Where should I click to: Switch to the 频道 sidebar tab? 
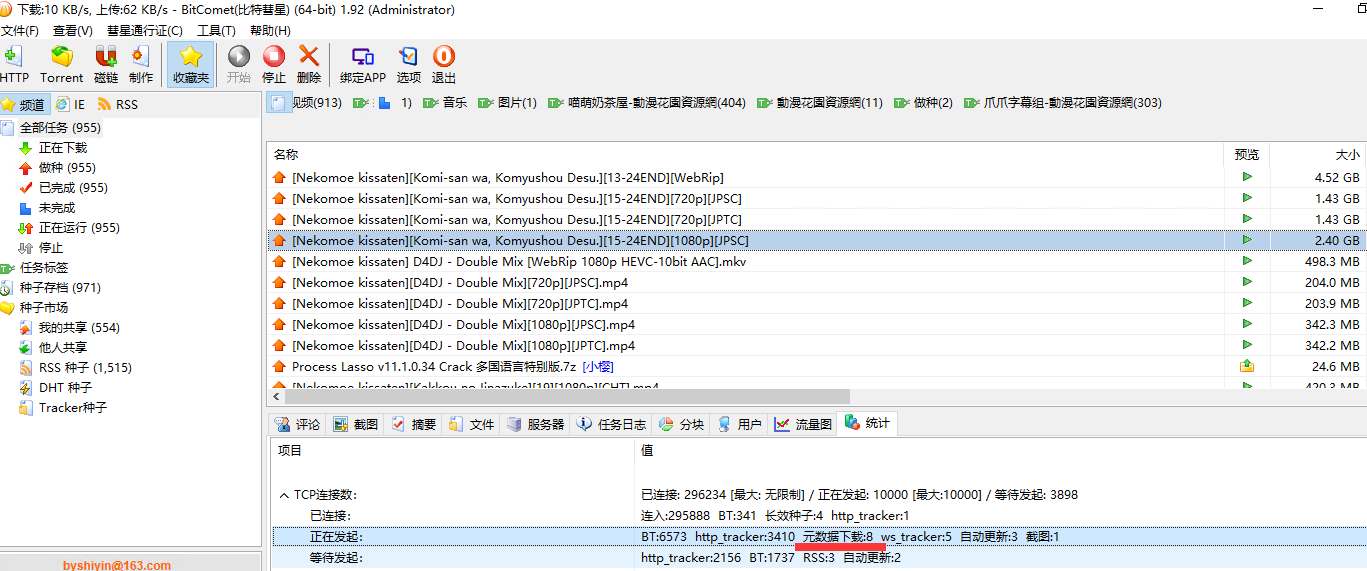coord(24,104)
